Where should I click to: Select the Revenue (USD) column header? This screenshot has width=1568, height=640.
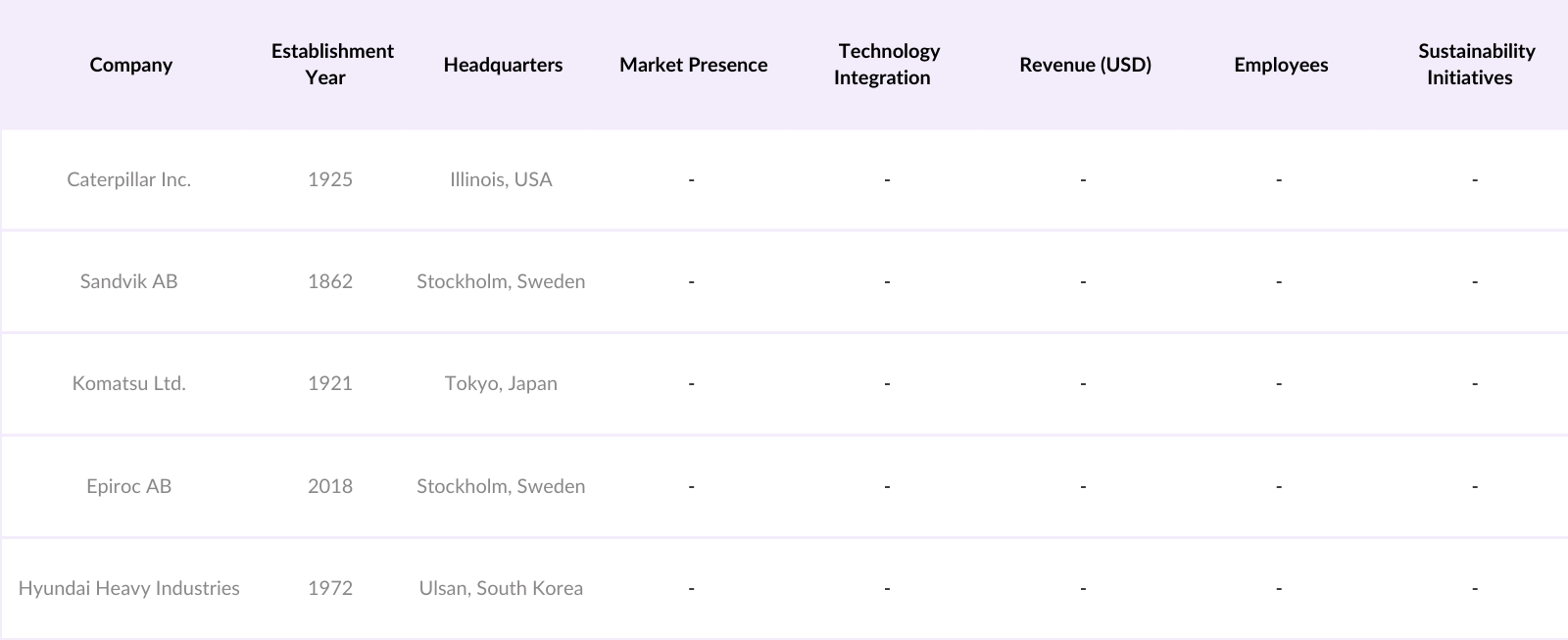click(1085, 65)
